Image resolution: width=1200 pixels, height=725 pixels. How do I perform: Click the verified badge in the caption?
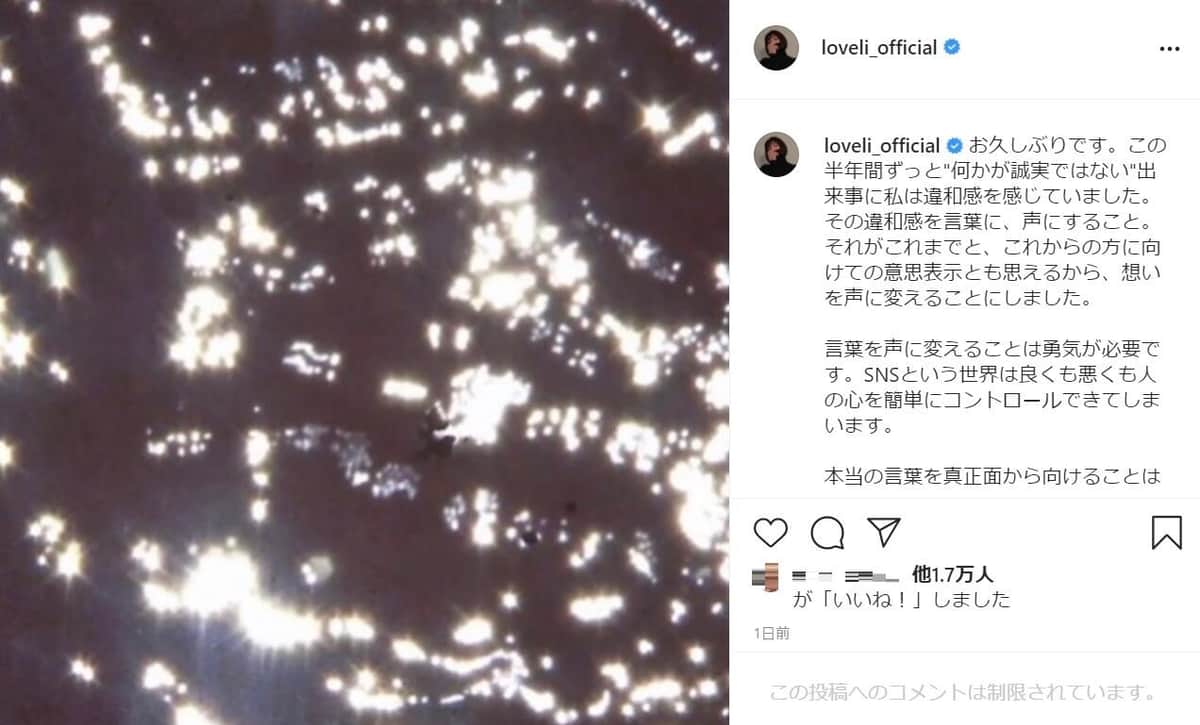click(955, 144)
